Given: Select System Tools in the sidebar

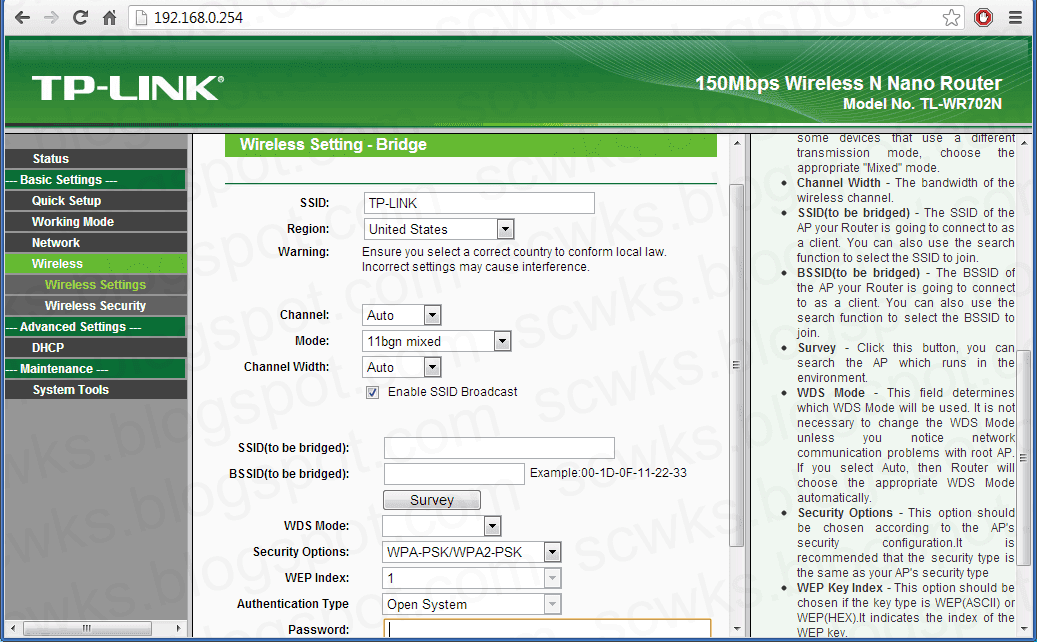Looking at the screenshot, I should [95, 389].
